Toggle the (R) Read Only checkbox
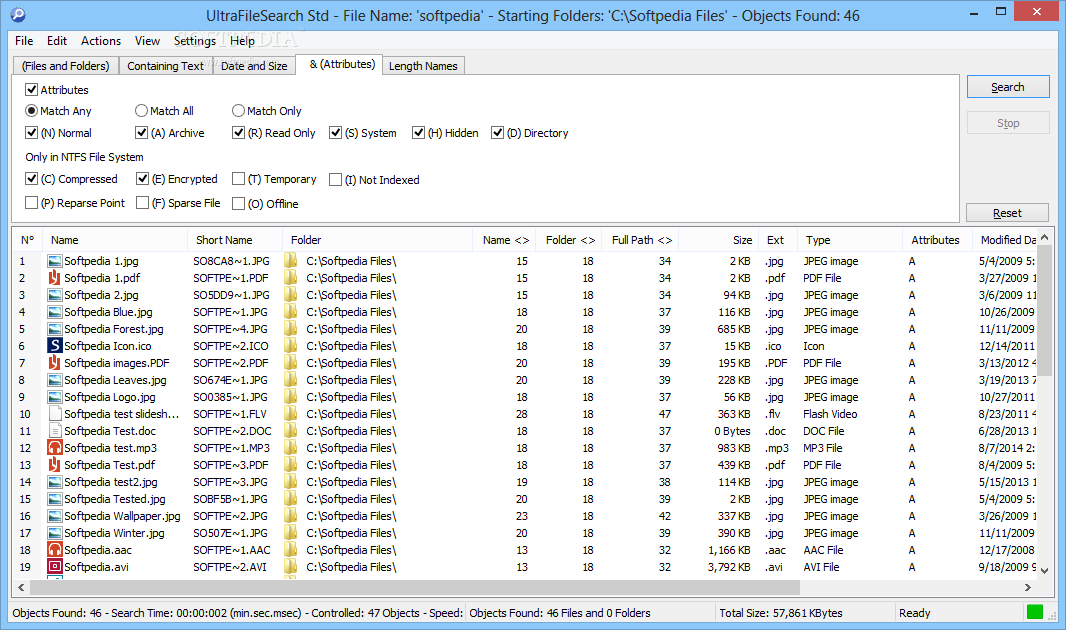 point(238,133)
